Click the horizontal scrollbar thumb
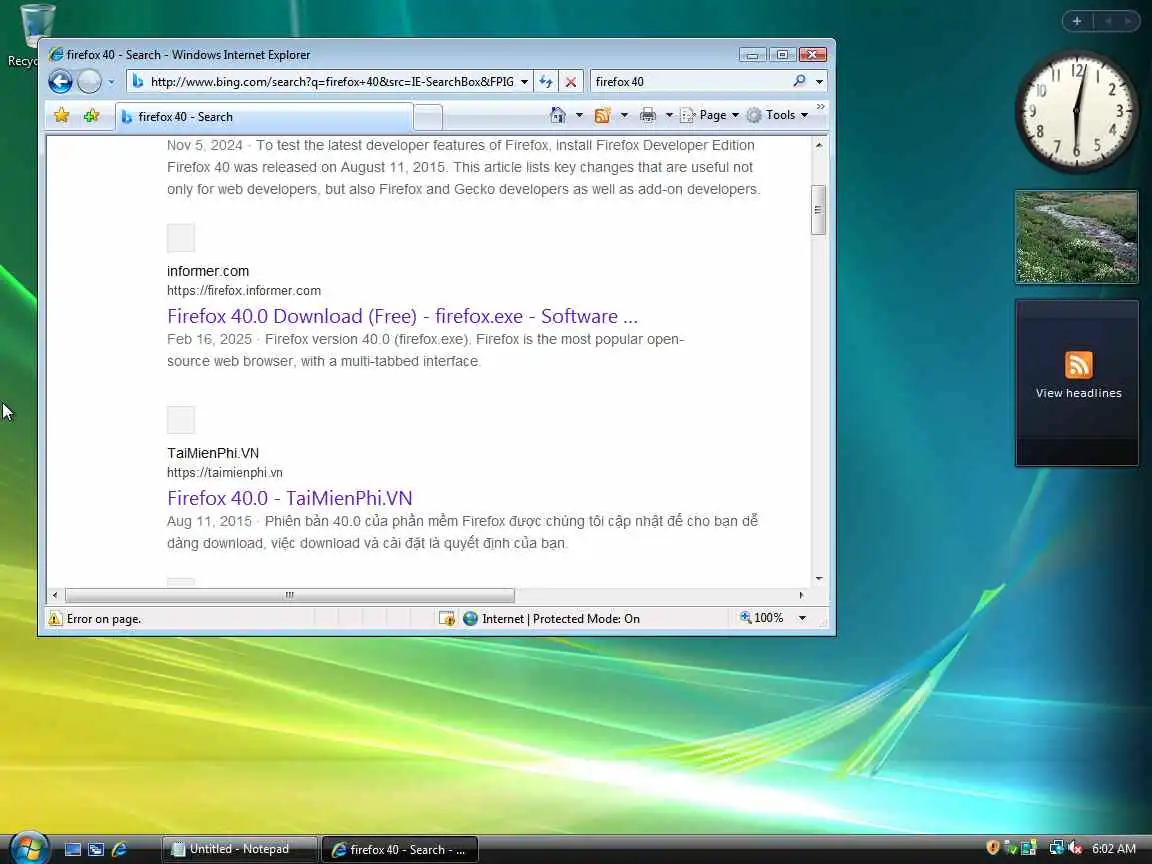1152x864 pixels. pos(289,595)
